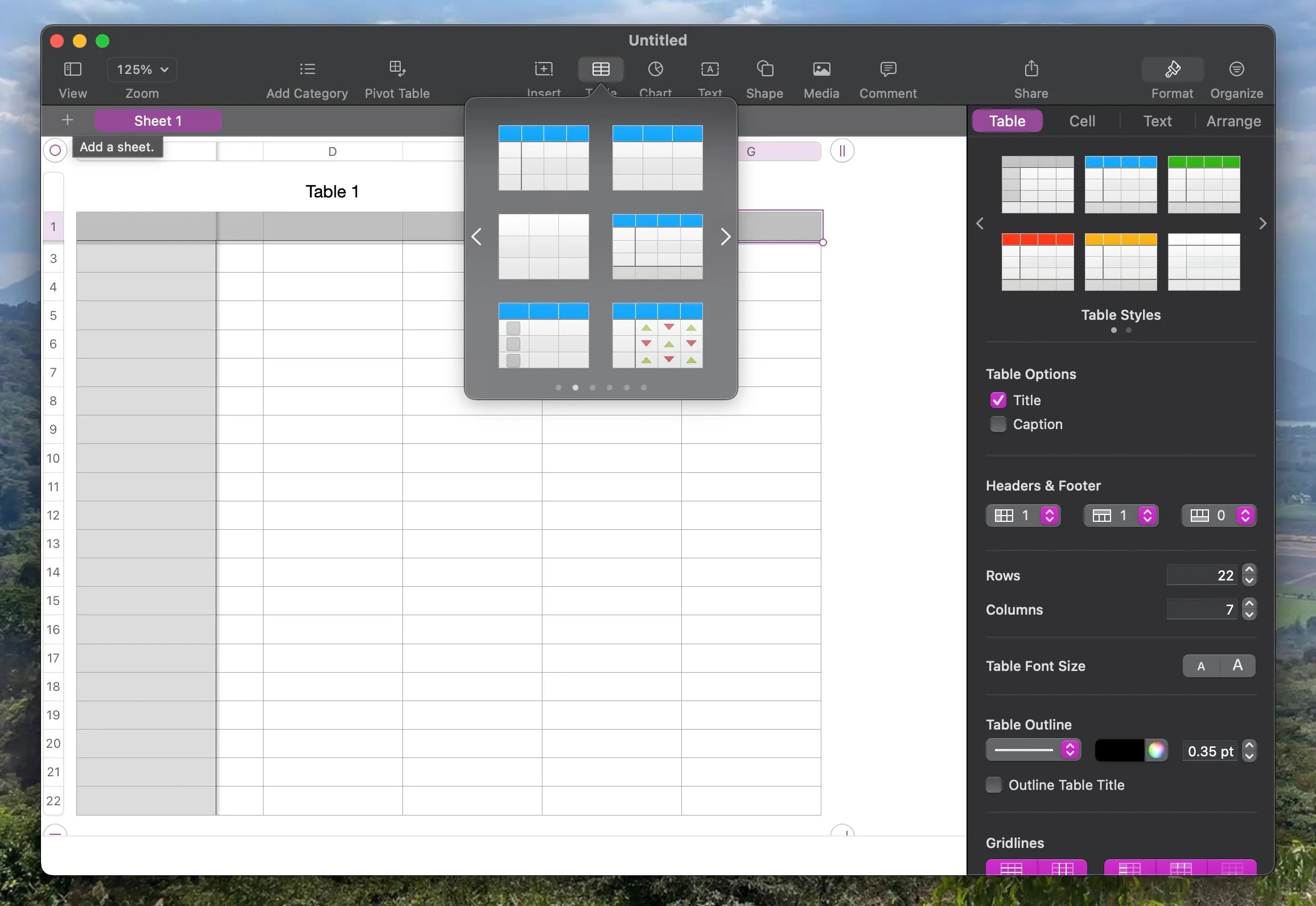Open the Organize sidebar

pos(1236,69)
